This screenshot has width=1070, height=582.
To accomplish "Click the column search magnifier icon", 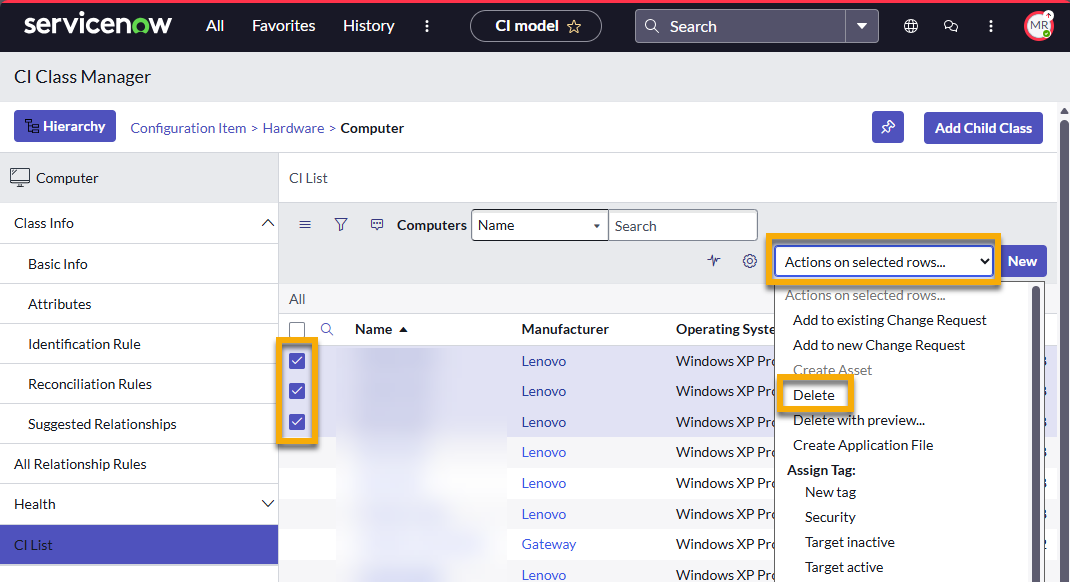I will coord(326,329).
